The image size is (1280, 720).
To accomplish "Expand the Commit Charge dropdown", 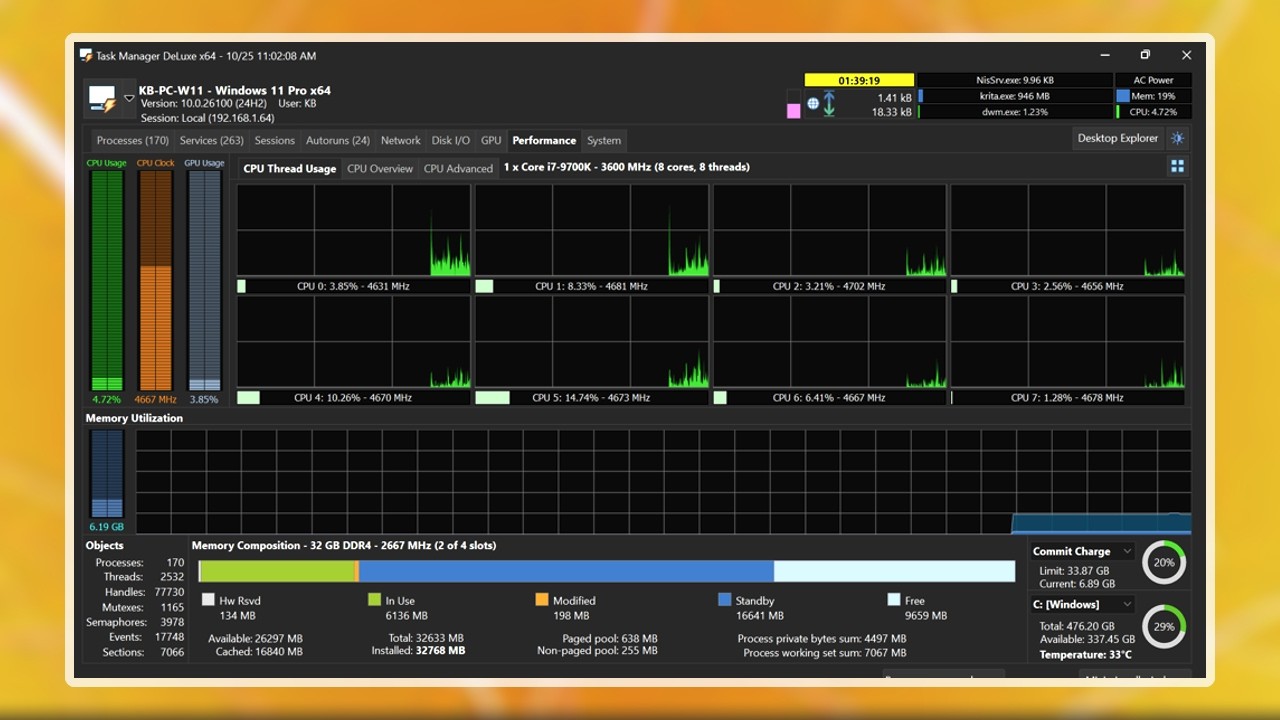I will [1127, 551].
